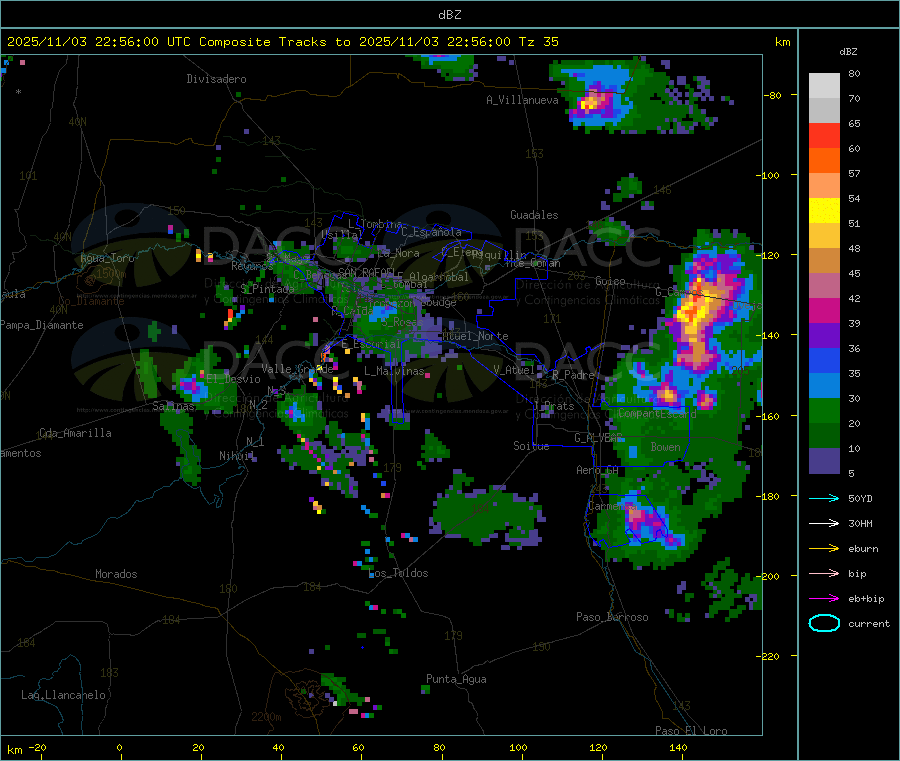This screenshot has height=761, width=900.
Task: Click the 'V_Atuel' map label
Action: click(x=514, y=370)
